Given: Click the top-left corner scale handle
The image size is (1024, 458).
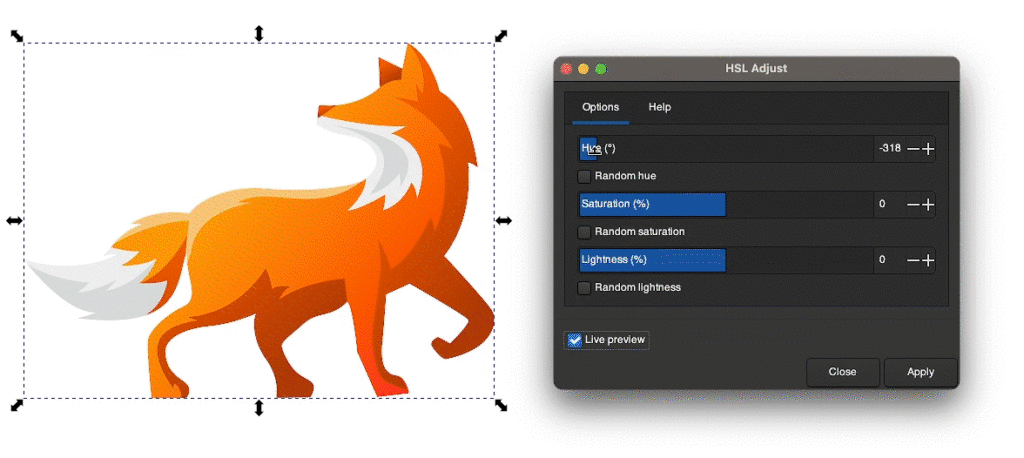Looking at the screenshot, I should 17,35.
